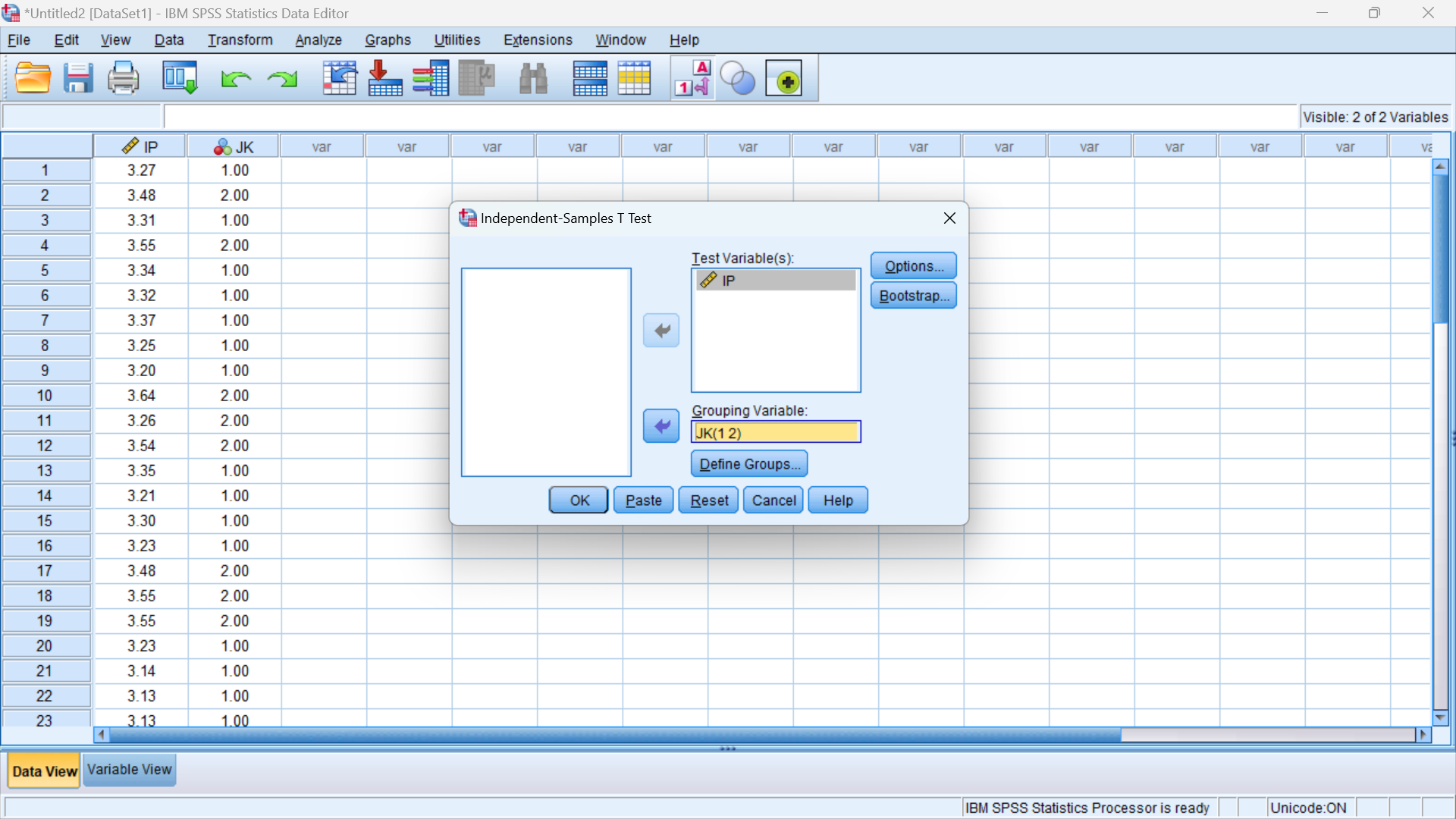Click the 'Visible: 2 of 2 Variables' indicator

pyautogui.click(x=1376, y=117)
